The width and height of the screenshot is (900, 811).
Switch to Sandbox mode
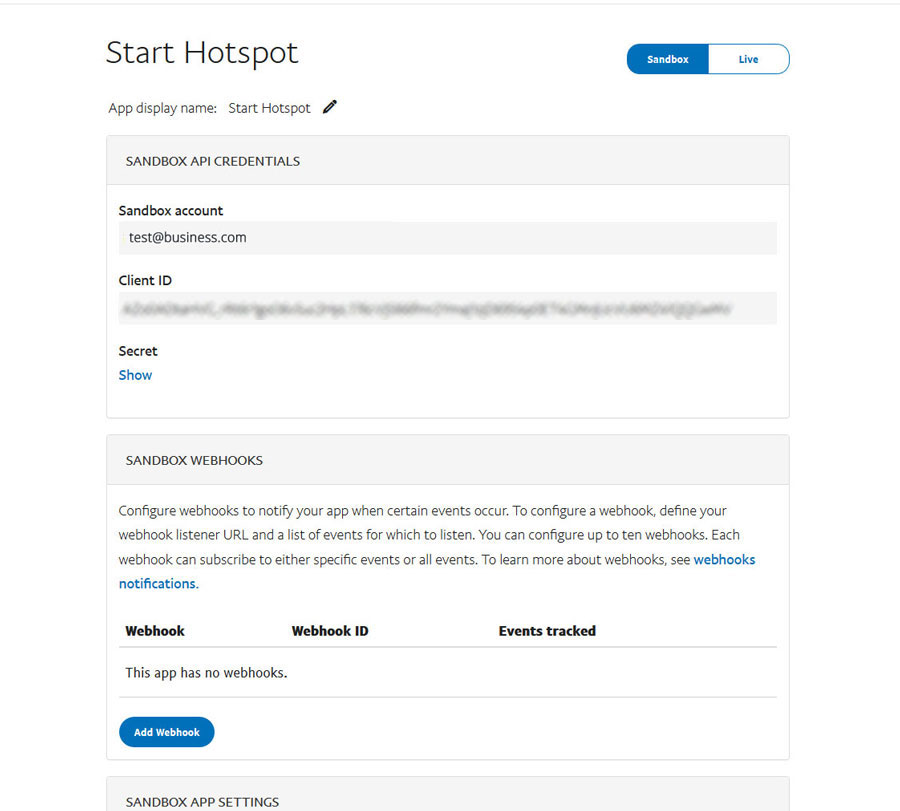pos(667,59)
